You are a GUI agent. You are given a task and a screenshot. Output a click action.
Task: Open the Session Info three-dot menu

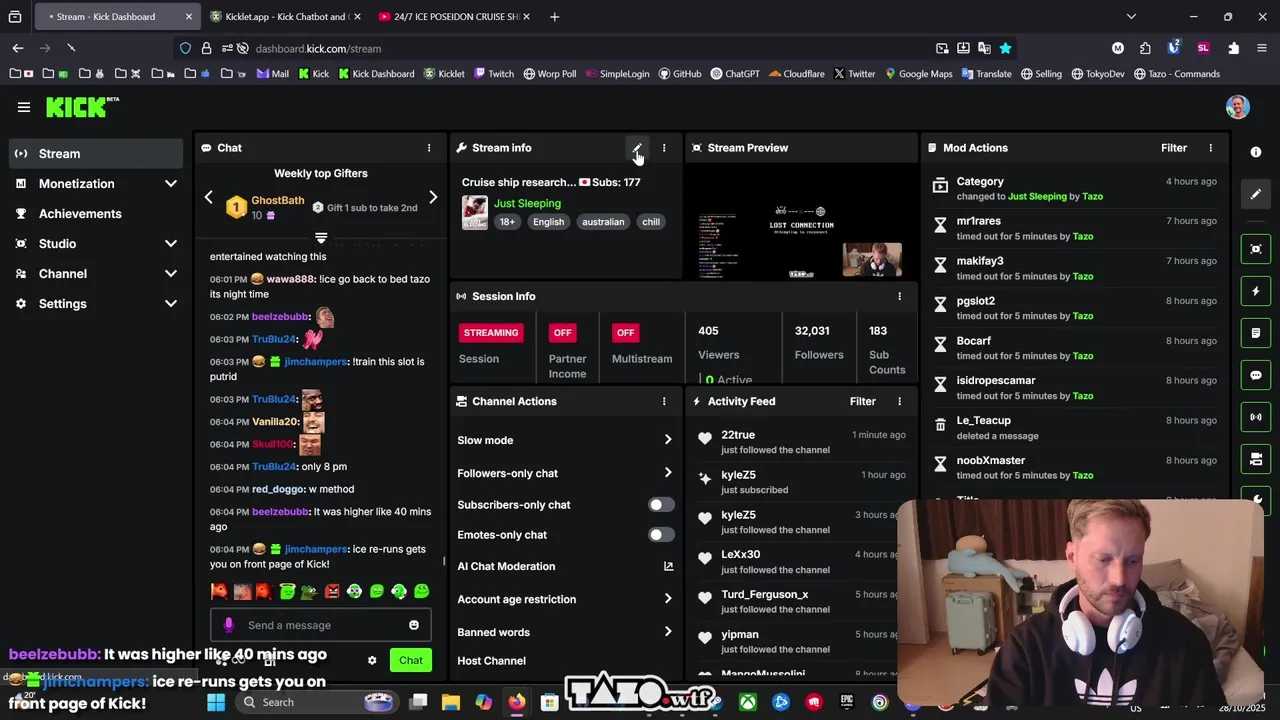[899, 296]
